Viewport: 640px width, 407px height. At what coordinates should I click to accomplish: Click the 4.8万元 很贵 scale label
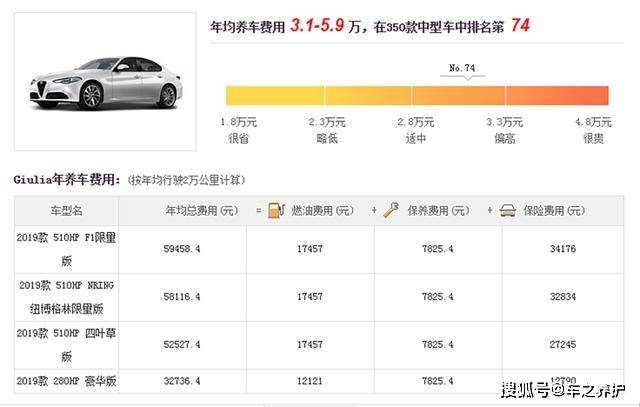tap(593, 130)
